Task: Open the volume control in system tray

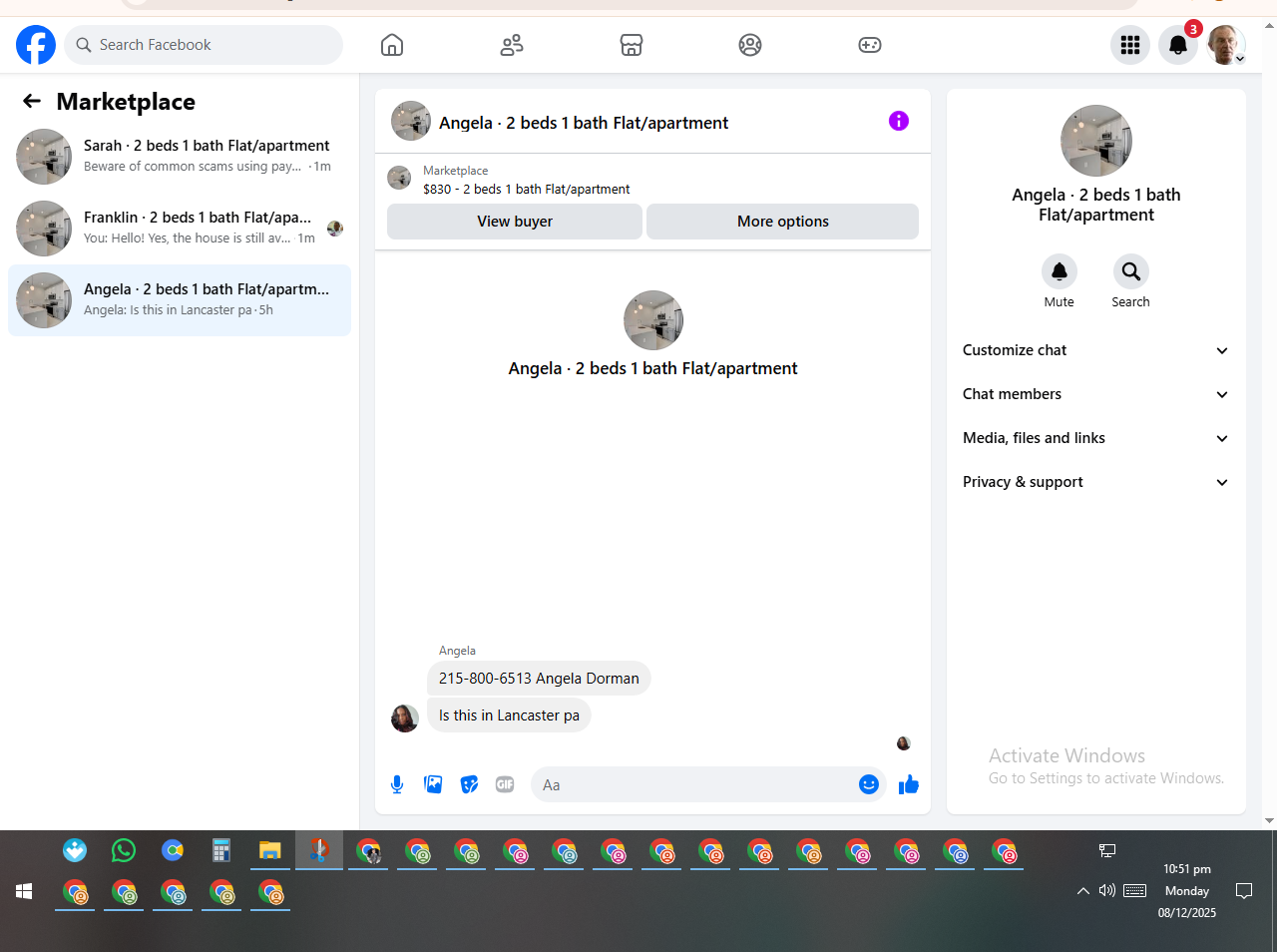Action: point(1107,890)
